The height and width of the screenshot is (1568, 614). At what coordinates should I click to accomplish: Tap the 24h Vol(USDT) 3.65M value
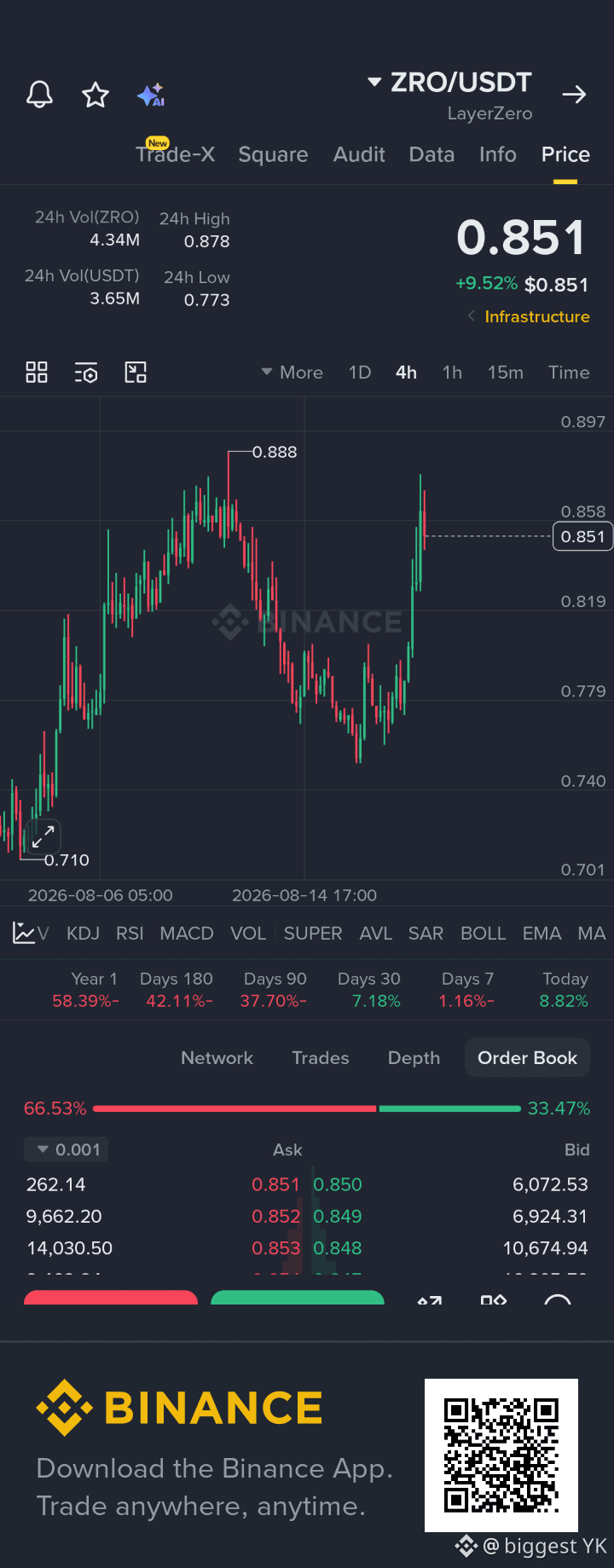(x=115, y=298)
